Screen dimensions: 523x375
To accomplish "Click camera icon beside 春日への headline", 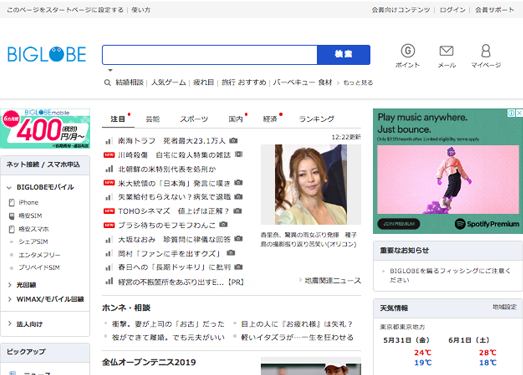I will pos(238,267).
